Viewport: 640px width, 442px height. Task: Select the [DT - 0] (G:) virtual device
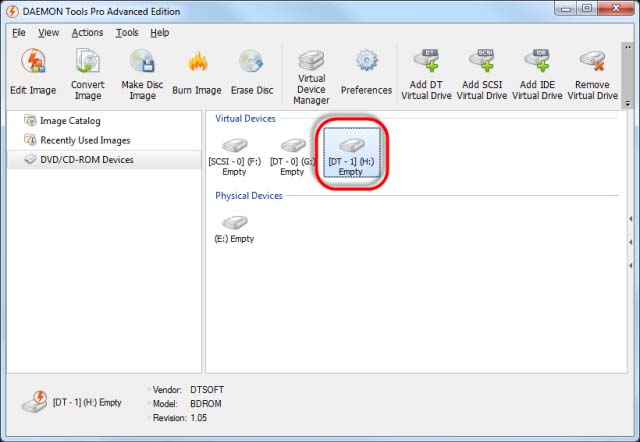292,157
